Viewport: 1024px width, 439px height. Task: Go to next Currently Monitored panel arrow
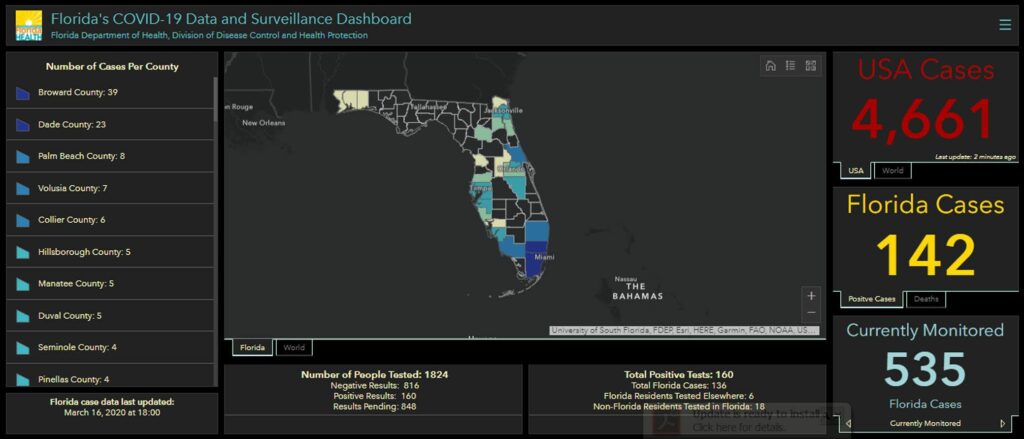[x=1003, y=424]
